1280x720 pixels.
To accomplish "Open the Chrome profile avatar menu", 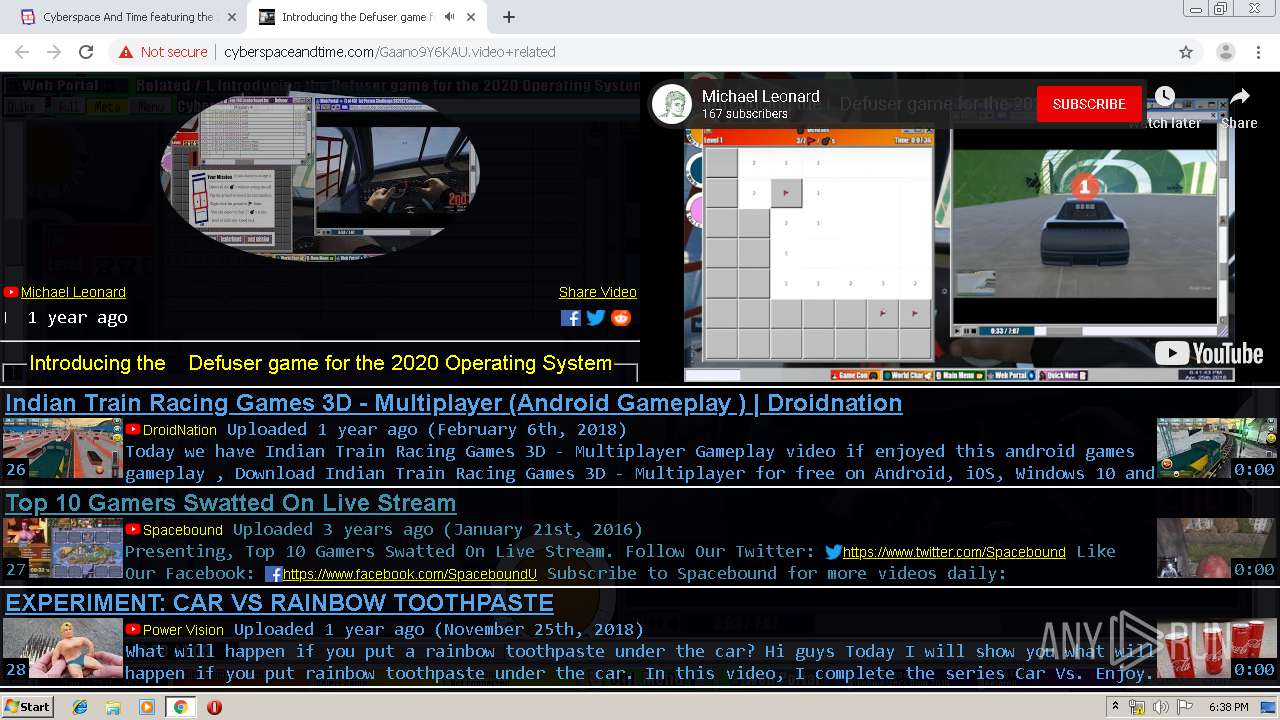I will [x=1225, y=52].
